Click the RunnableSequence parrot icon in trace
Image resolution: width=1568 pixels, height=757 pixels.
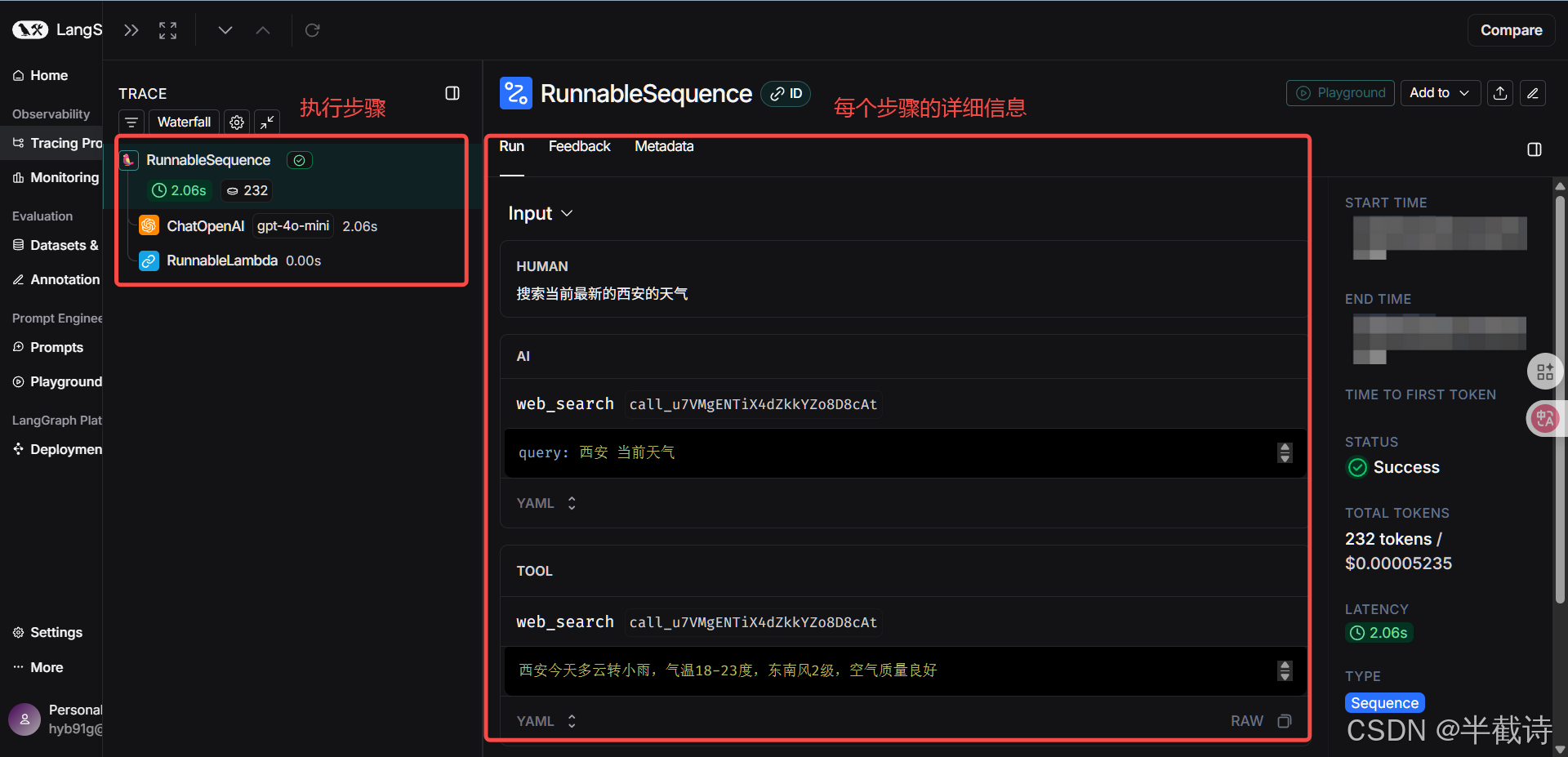tap(128, 160)
